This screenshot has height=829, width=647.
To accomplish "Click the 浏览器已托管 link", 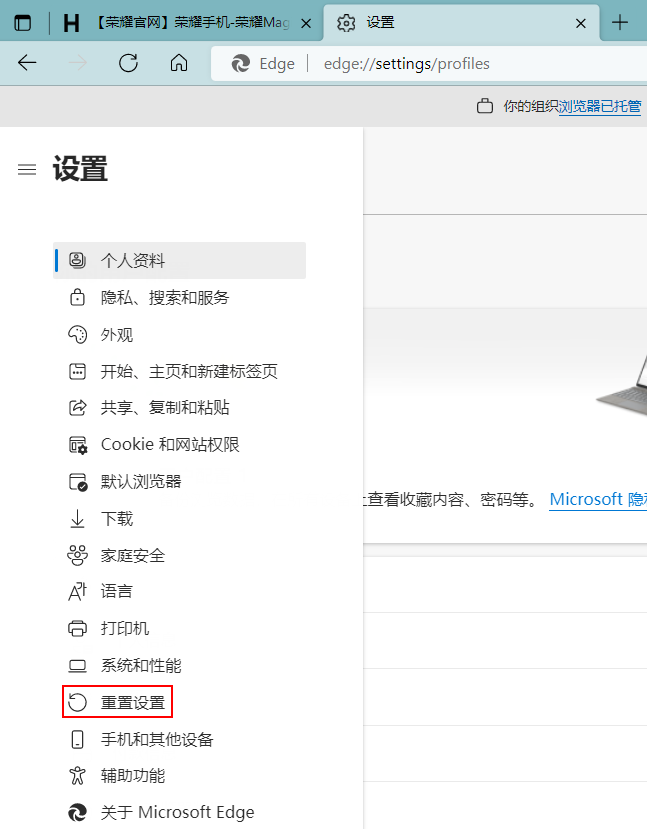I will click(x=599, y=106).
